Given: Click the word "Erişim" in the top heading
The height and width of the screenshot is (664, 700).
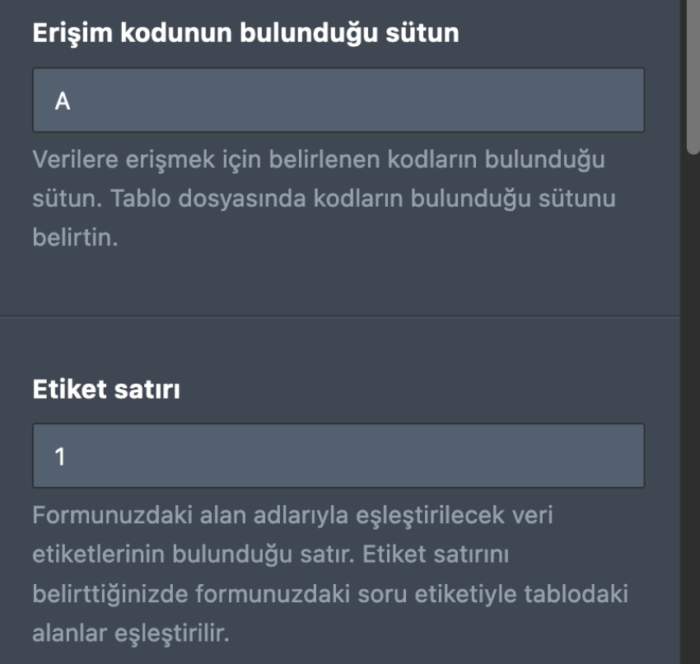Looking at the screenshot, I should (x=71, y=33).
